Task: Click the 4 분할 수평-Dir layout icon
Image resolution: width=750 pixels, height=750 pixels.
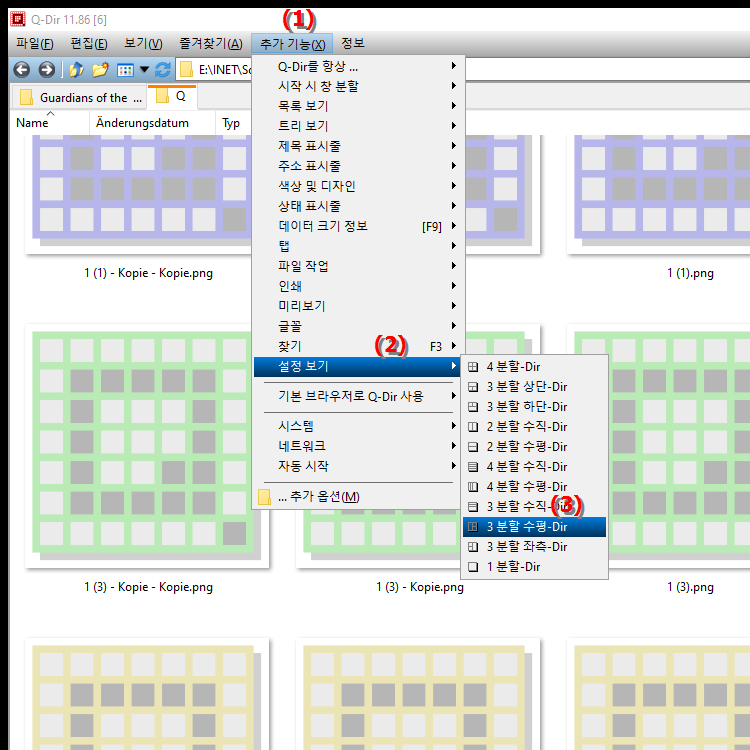Action: [x=473, y=487]
